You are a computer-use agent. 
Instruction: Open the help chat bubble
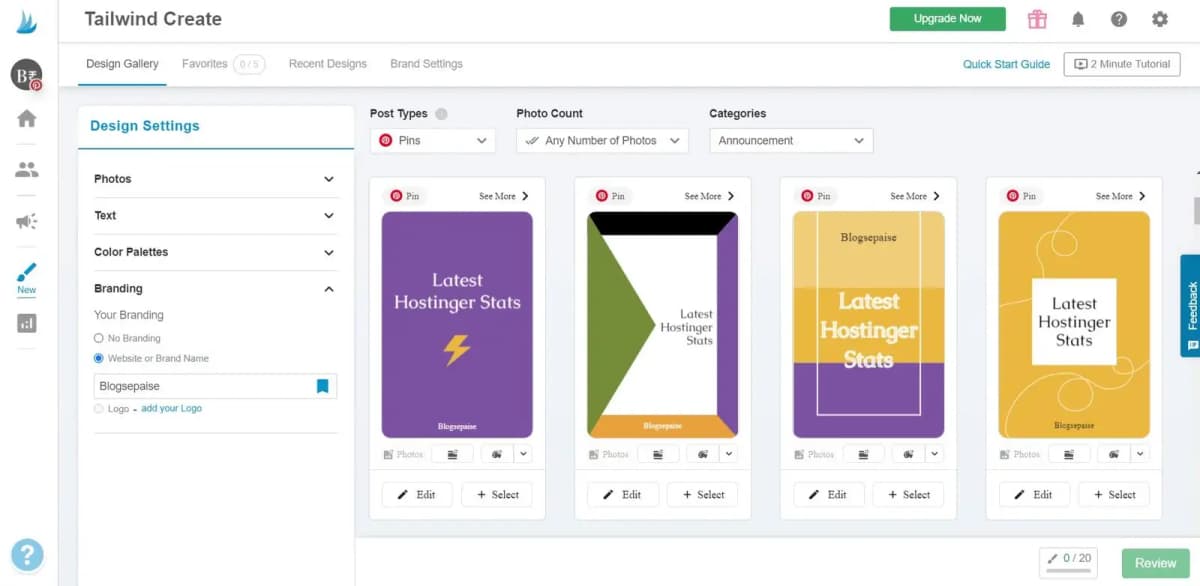tap(27, 554)
